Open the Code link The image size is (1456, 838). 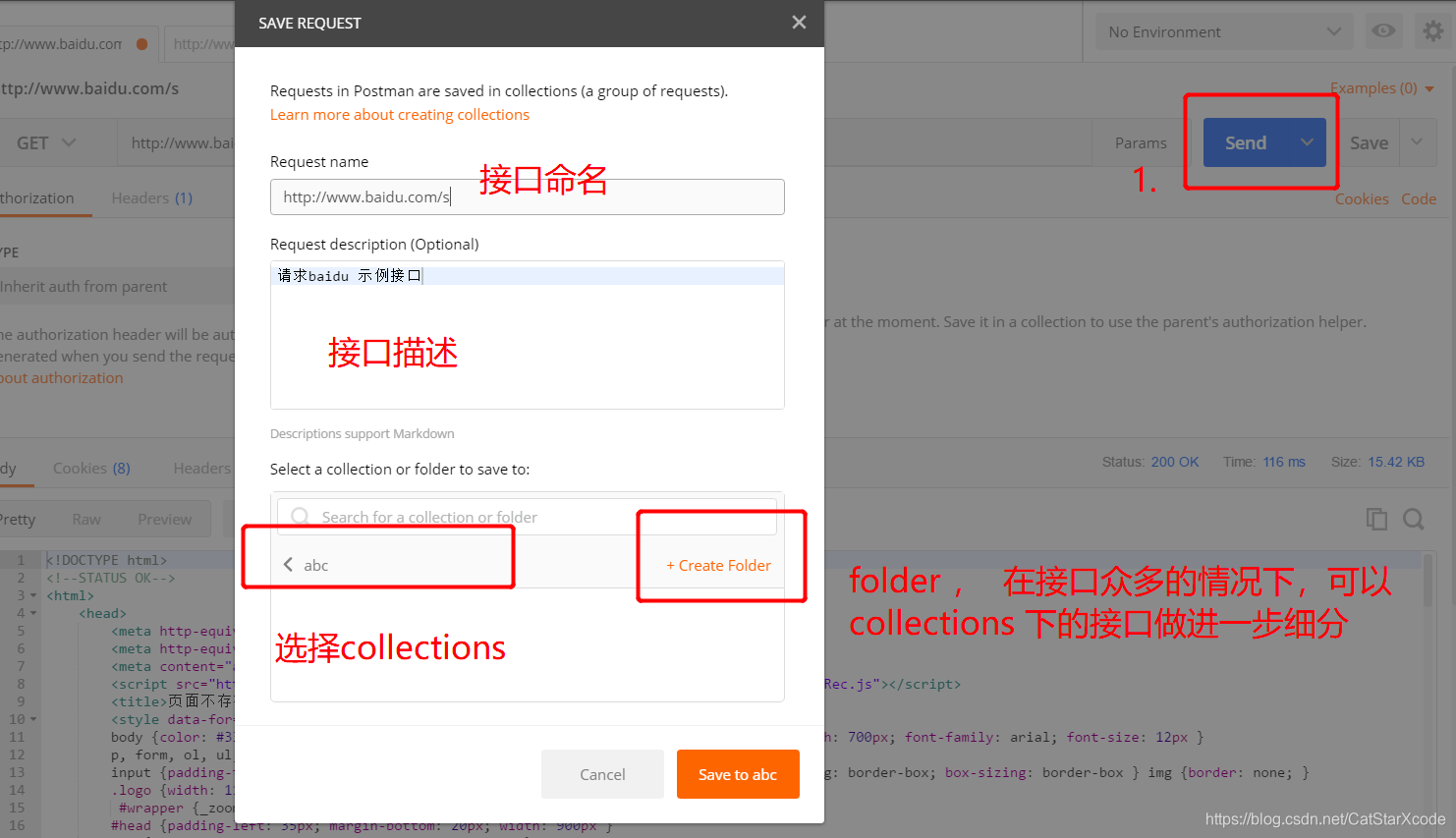pos(1419,198)
